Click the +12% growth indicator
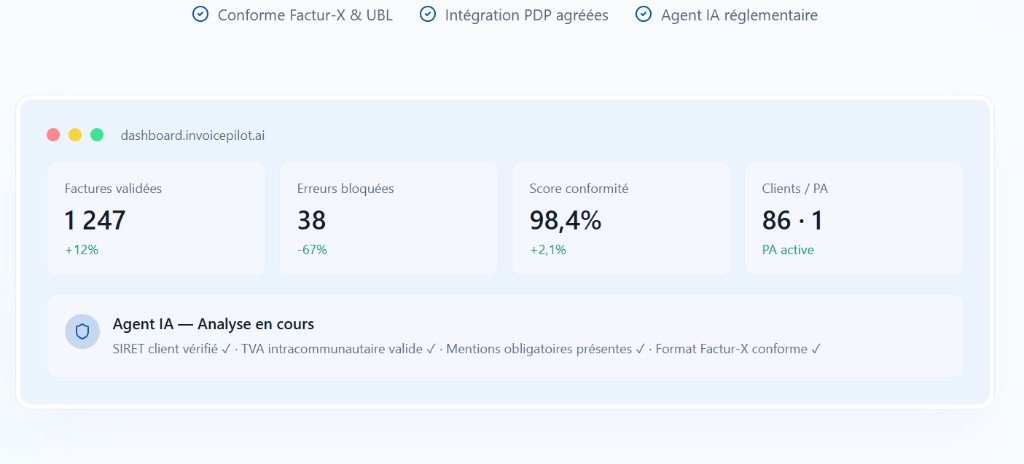Screen dimensions: 1024x464 (x=82, y=250)
